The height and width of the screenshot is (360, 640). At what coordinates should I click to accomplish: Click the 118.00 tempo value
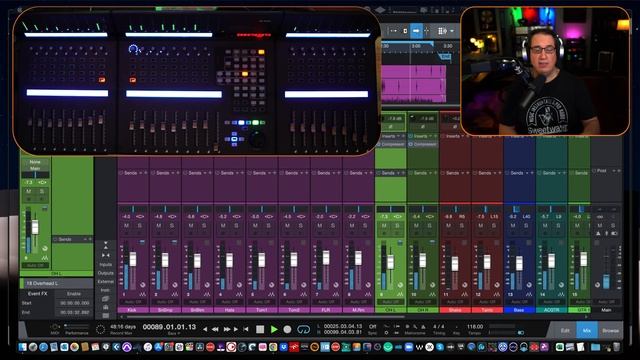475,327
